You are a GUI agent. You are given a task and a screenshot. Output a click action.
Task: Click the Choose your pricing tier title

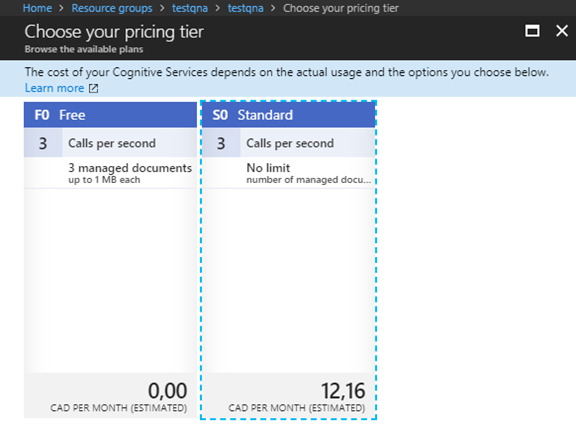click(x=114, y=32)
